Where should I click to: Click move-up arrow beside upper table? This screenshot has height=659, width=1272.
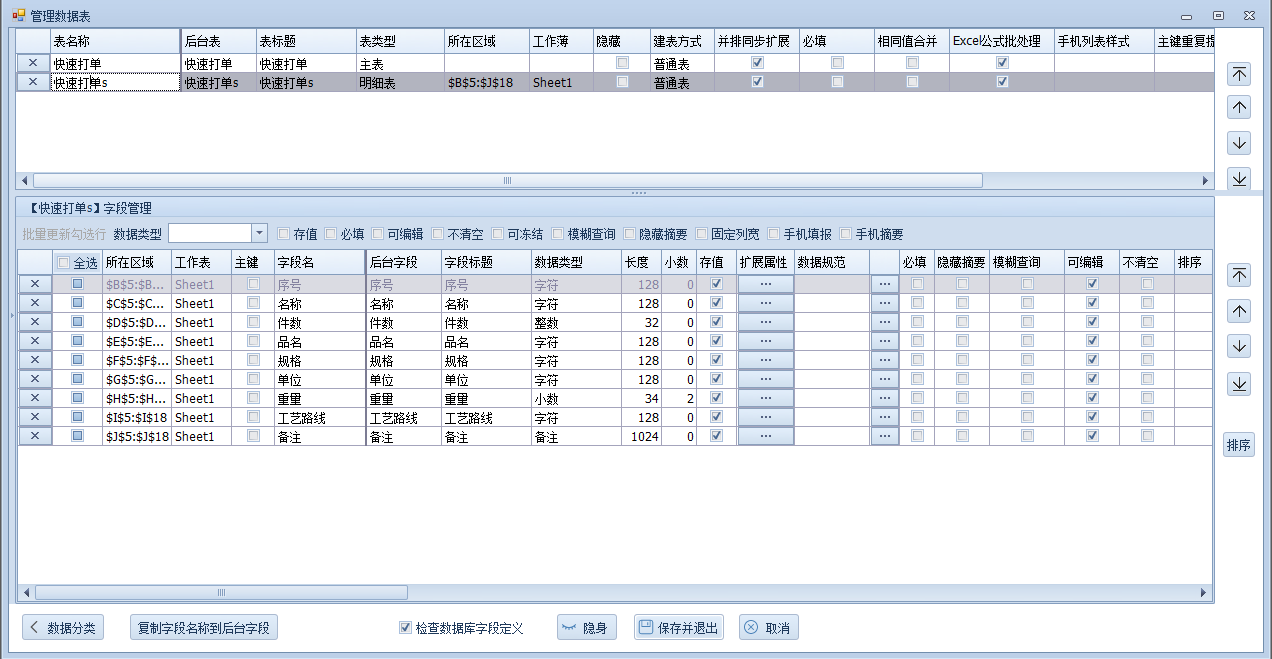coord(1239,108)
